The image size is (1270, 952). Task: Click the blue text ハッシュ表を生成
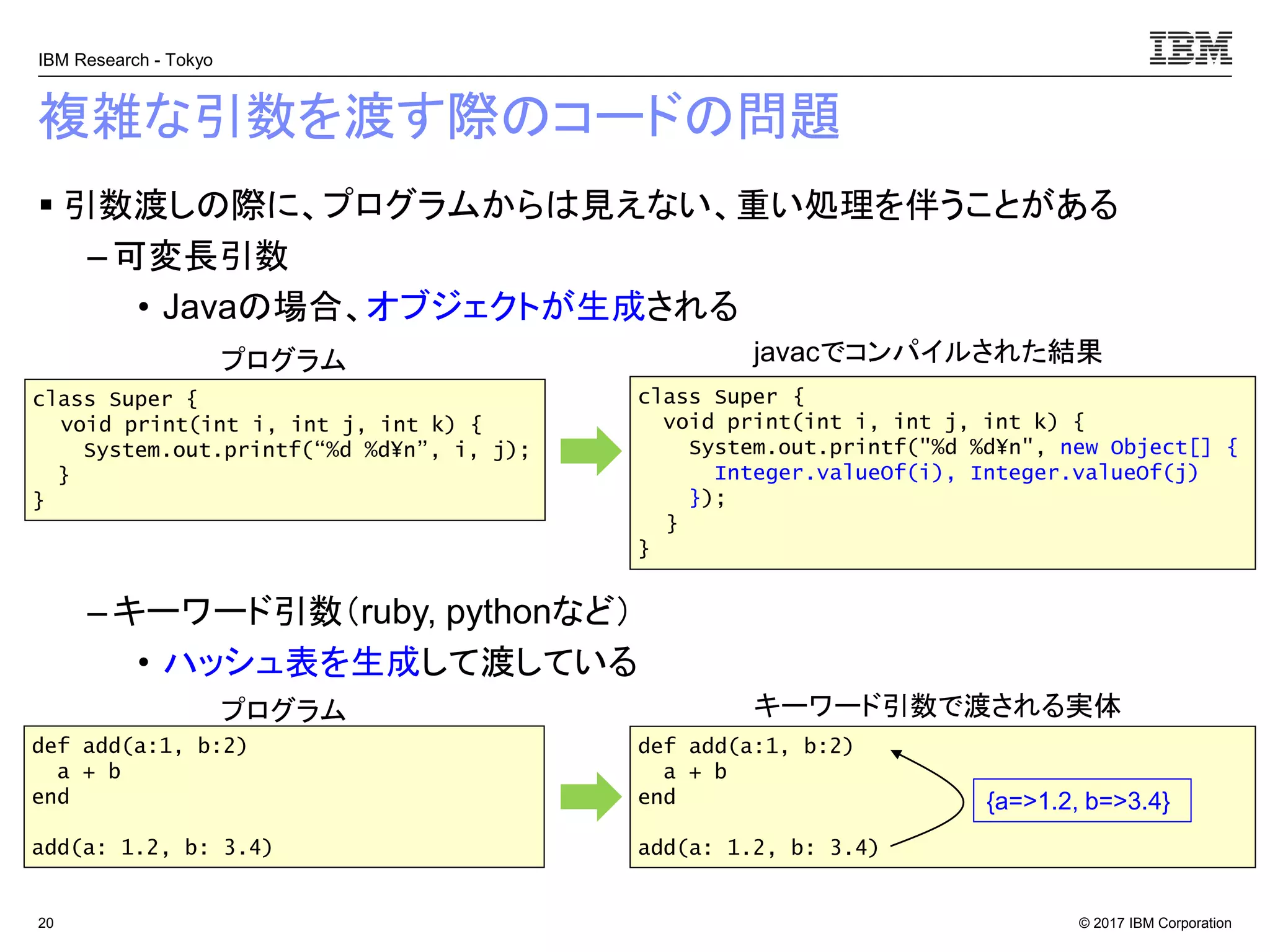tap(291, 661)
